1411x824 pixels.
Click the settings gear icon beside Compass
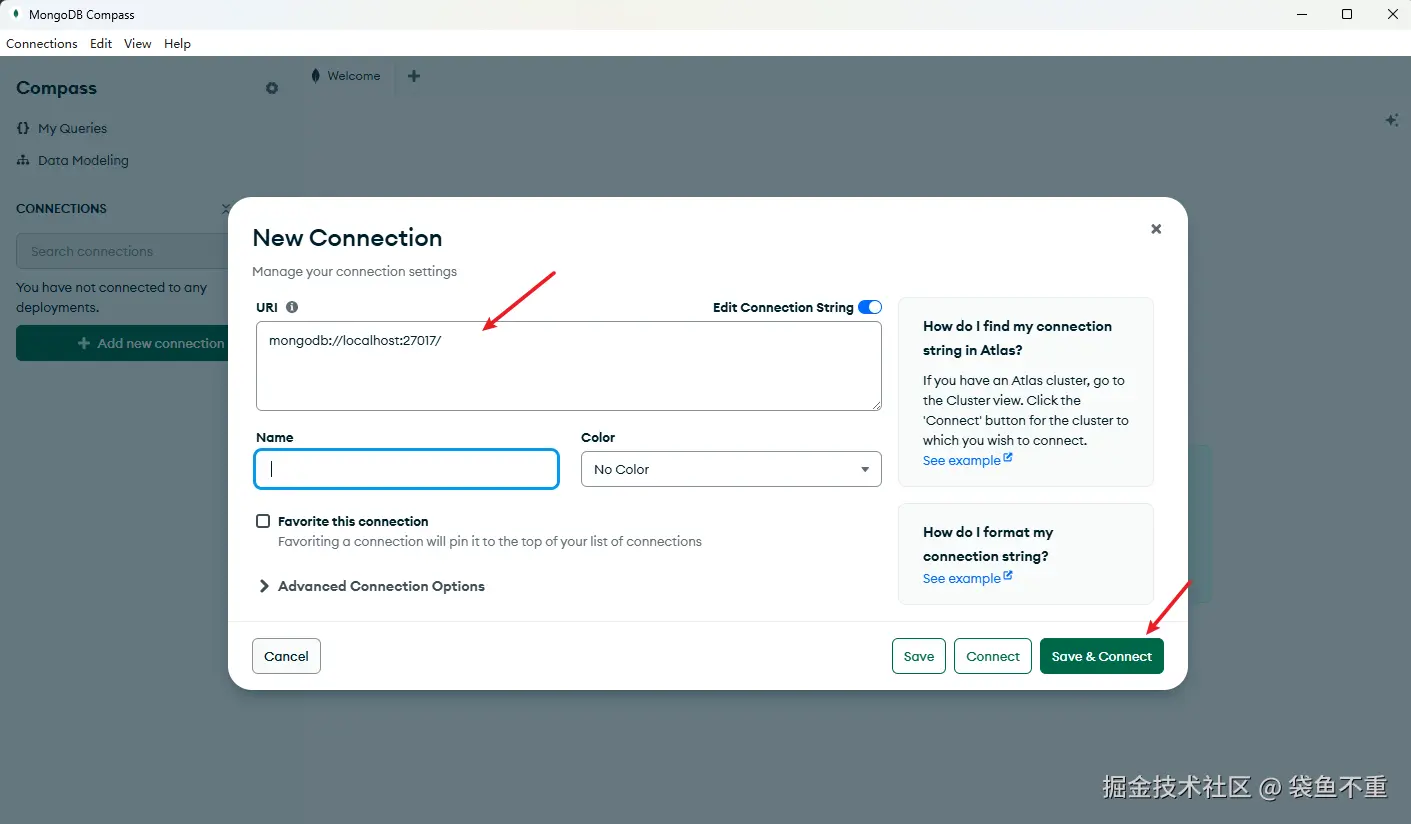point(272,88)
